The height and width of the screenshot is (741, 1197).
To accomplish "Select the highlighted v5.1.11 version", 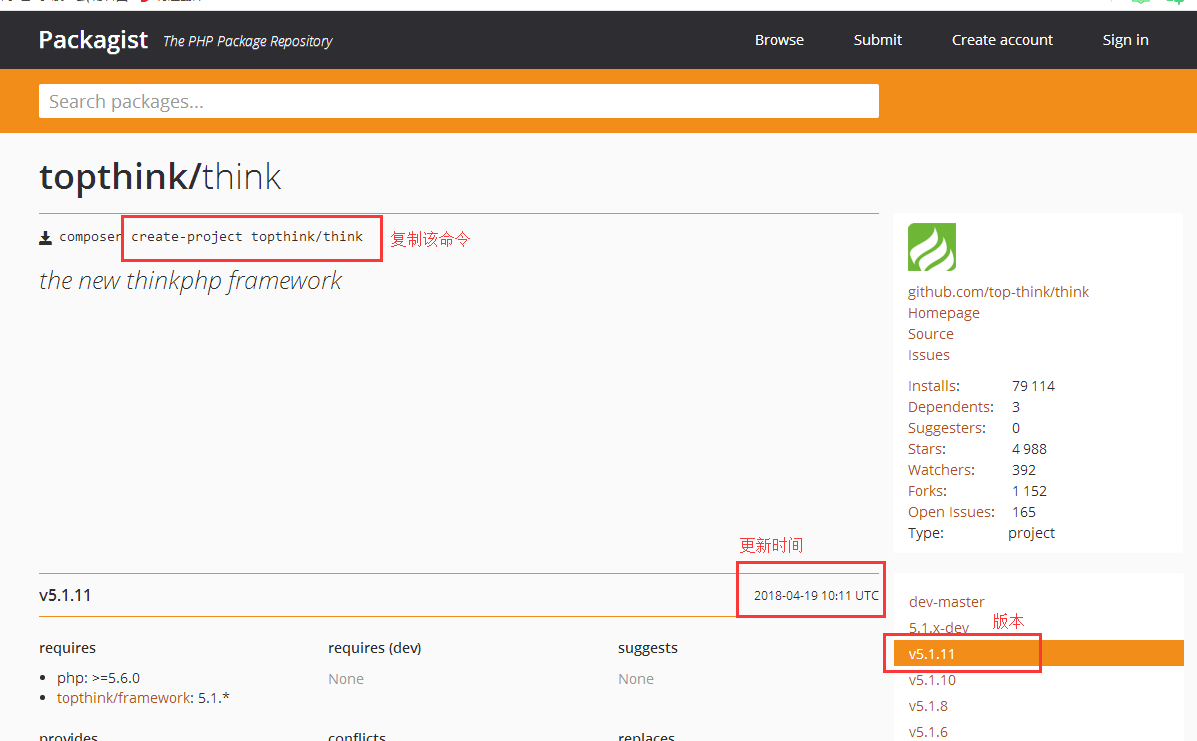I will (1038, 654).
